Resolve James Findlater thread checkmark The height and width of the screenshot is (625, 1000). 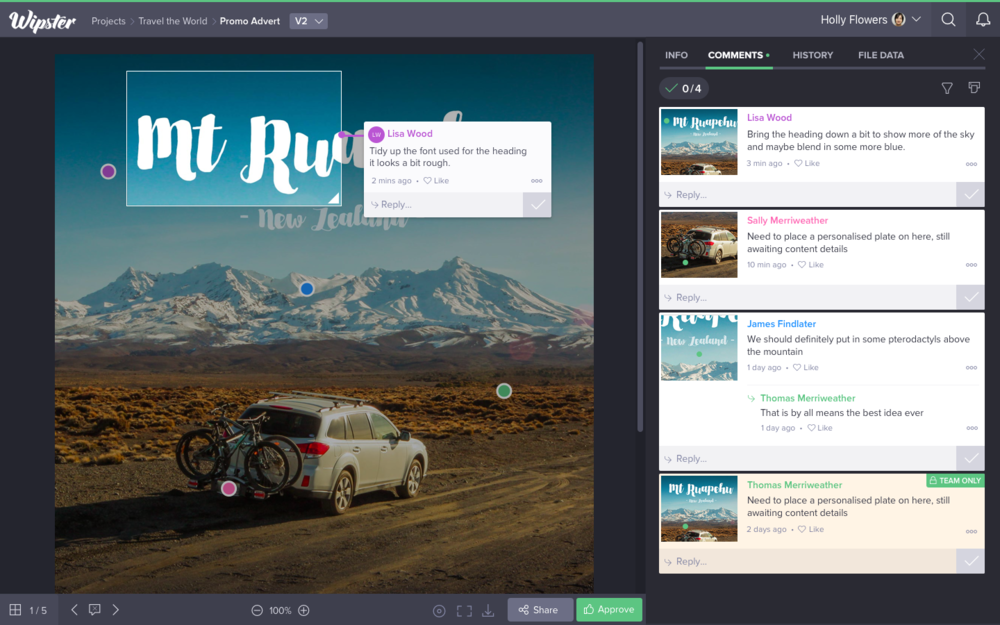click(x=970, y=459)
